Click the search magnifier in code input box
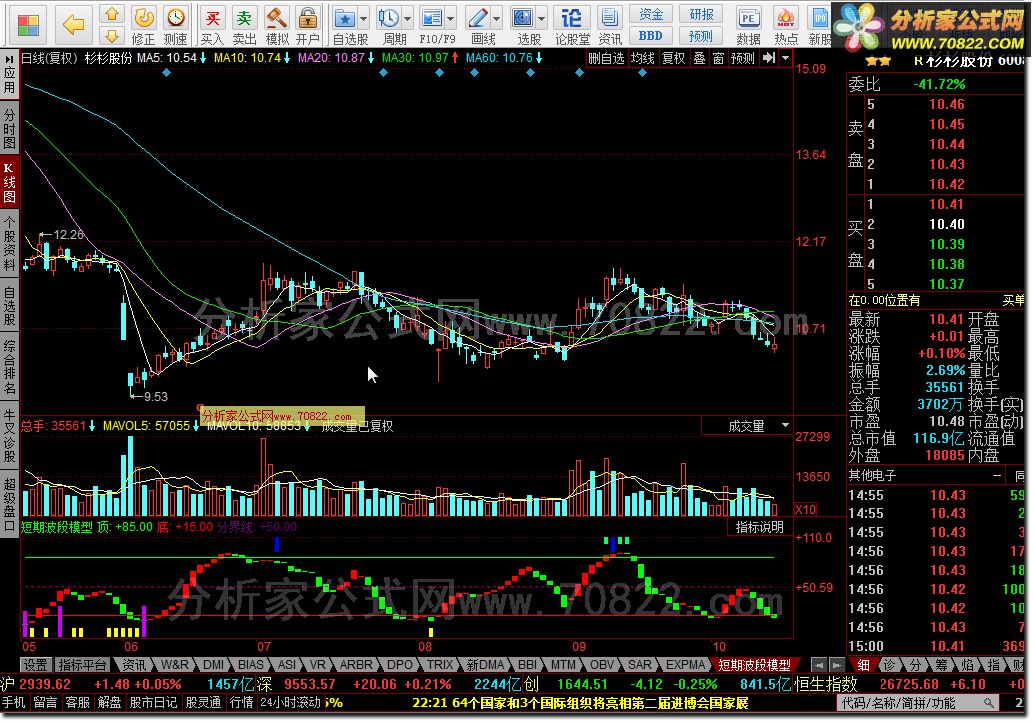The width and height of the screenshot is (1033, 722). [989, 703]
